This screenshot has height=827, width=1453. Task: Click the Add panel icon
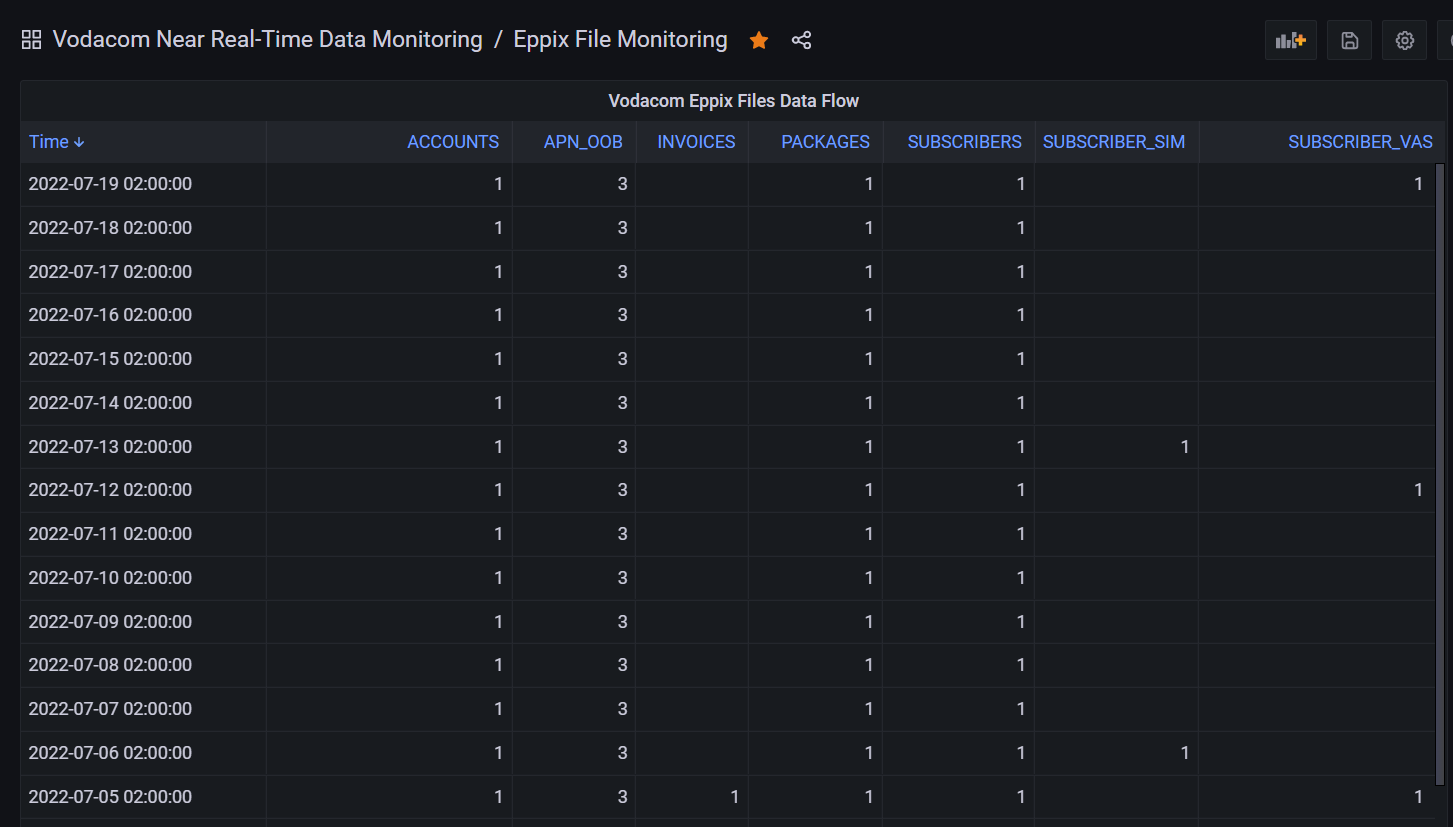[x=1291, y=40]
